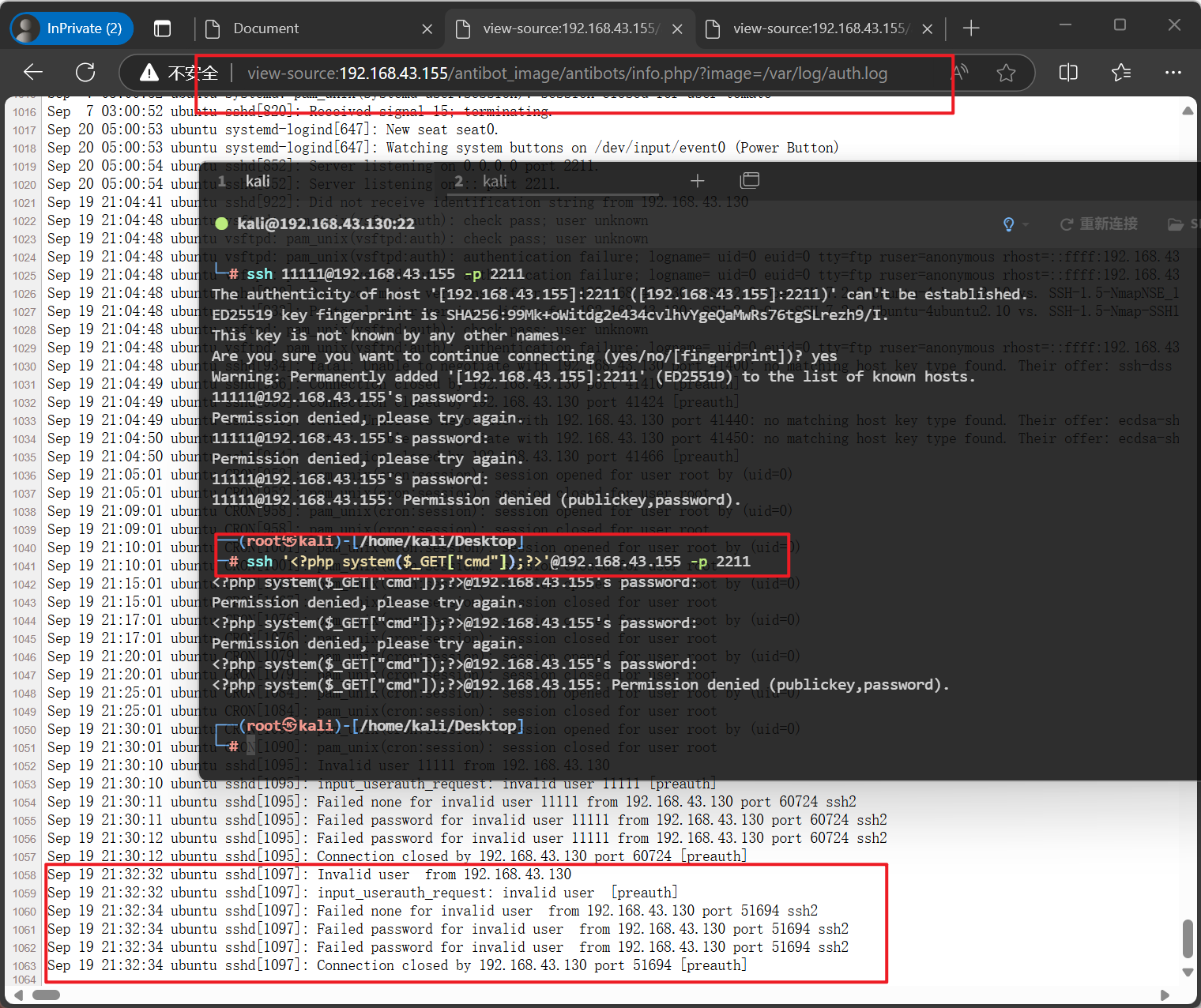
Task: Open the InPrivate (2) profile button
Action: click(72, 28)
